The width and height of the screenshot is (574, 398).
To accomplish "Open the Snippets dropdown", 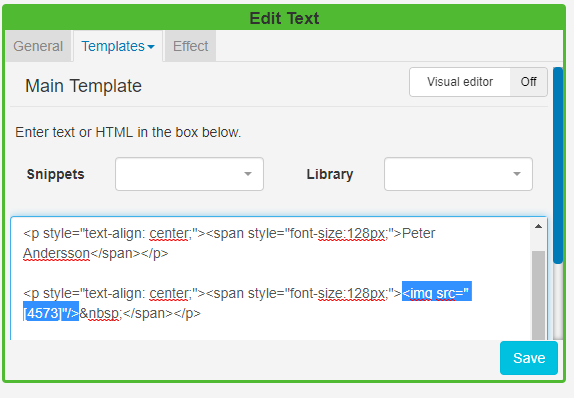I will (189, 174).
